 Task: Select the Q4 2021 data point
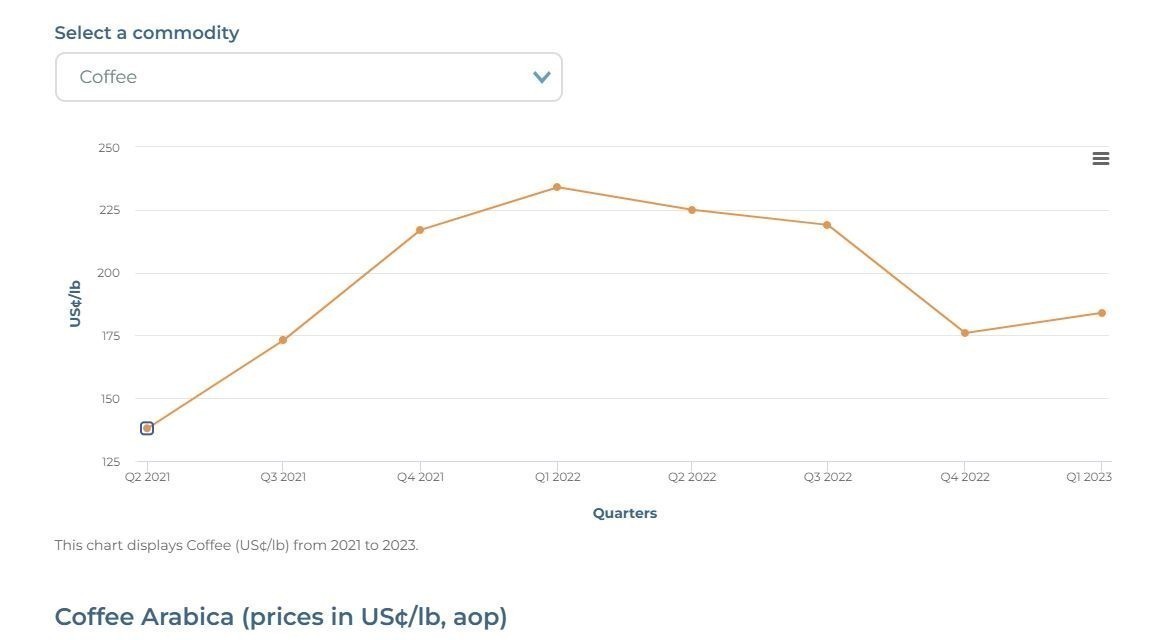tap(420, 230)
